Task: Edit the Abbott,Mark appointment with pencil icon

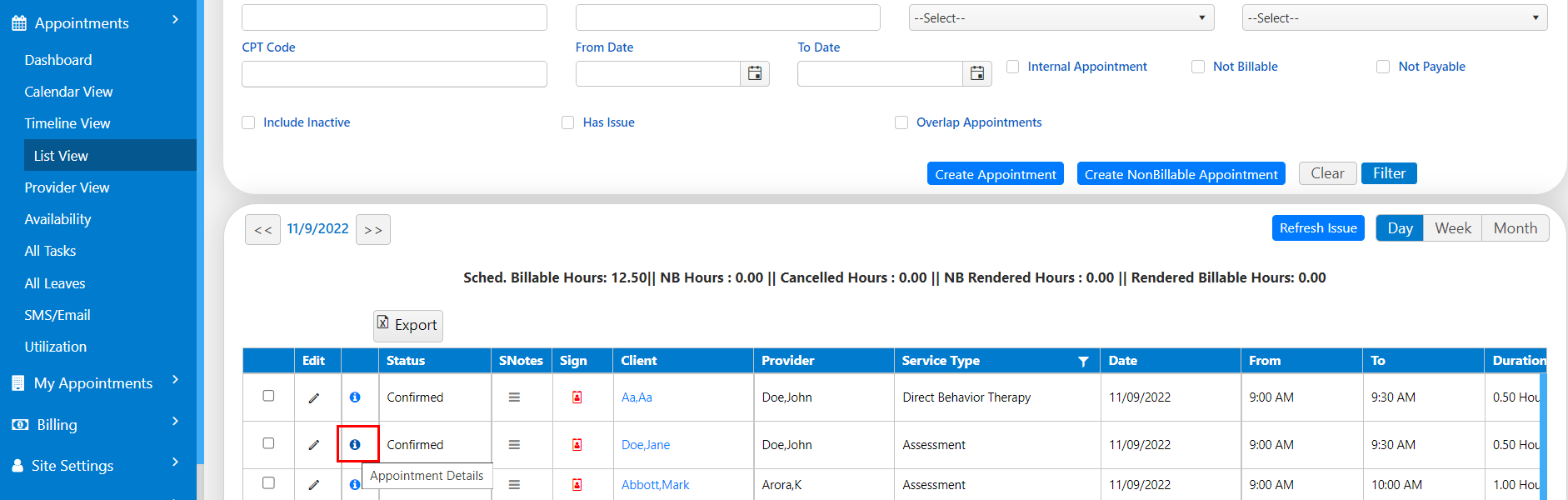Action: pos(314,485)
